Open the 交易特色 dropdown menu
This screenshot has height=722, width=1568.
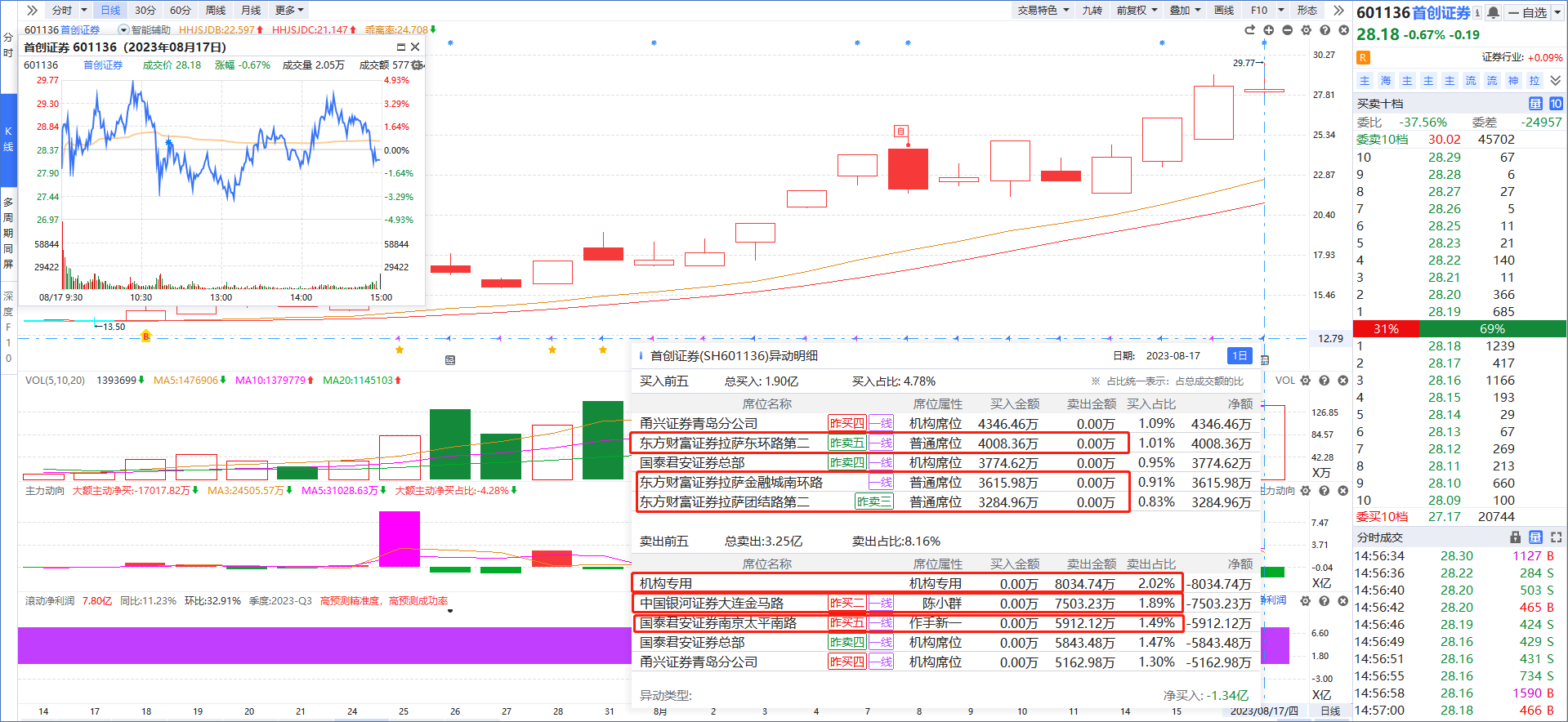(1043, 10)
